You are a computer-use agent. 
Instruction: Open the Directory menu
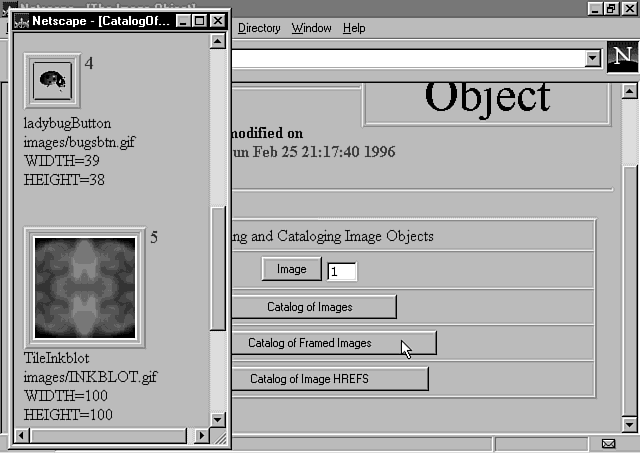259,28
